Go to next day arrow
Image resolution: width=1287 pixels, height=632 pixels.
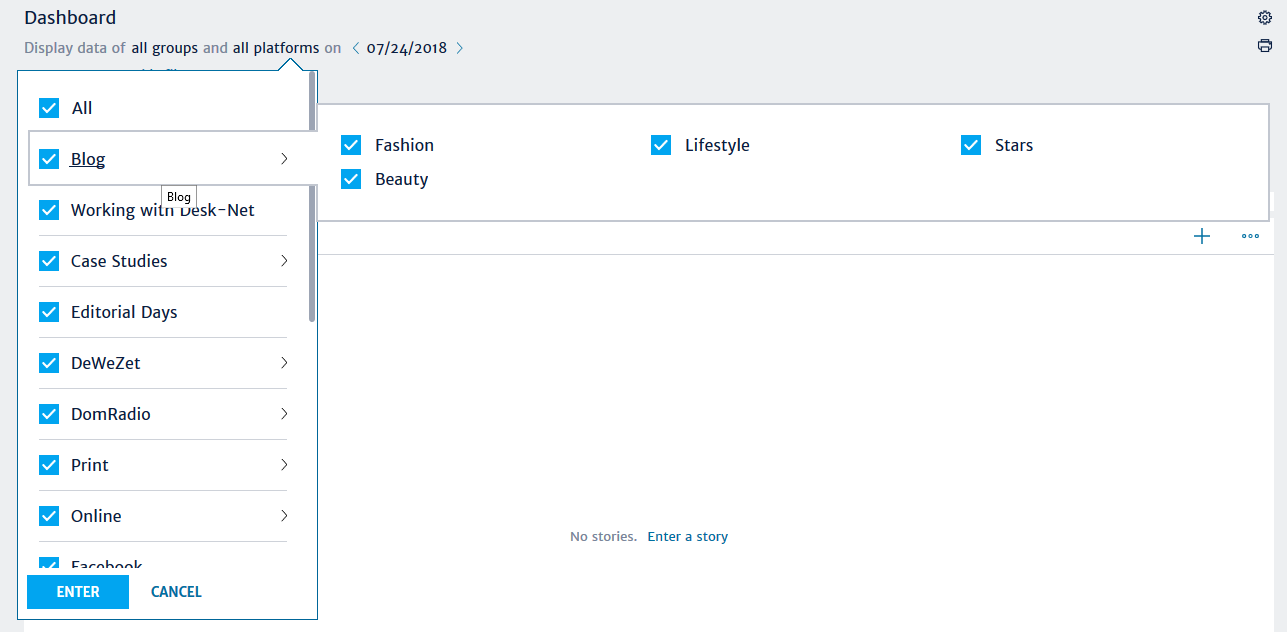(x=459, y=48)
